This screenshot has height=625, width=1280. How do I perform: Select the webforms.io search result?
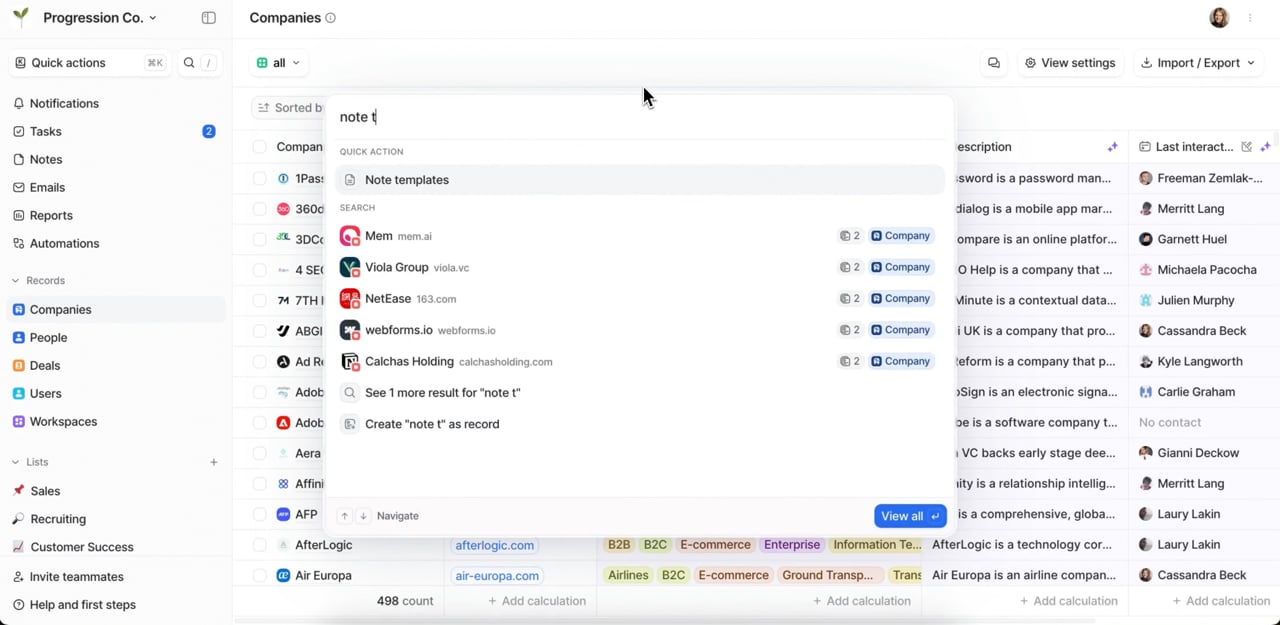[640, 330]
